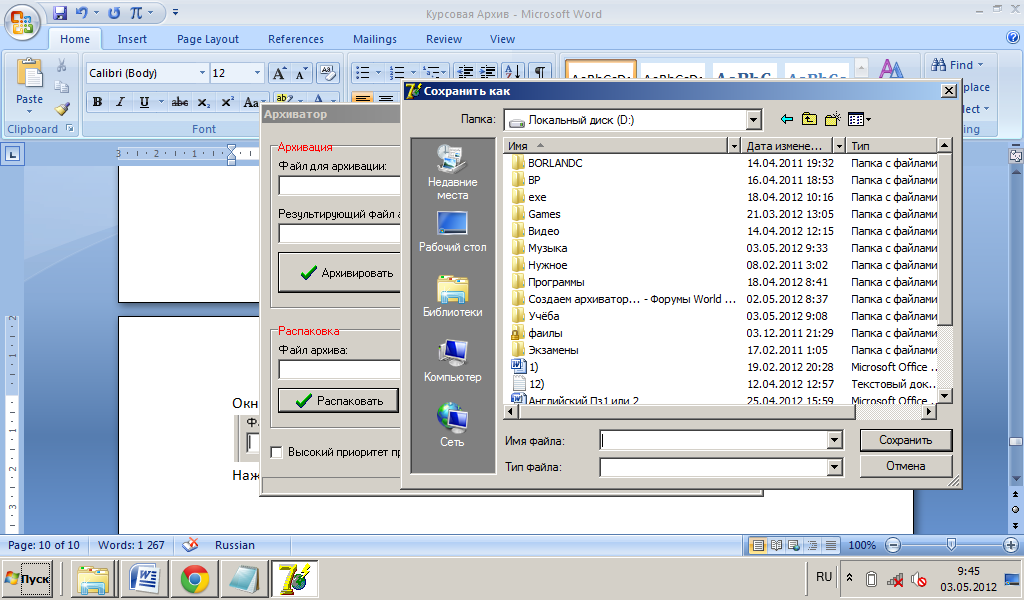Image resolution: width=1024 pixels, height=600 pixels.
Task: Click the Format Painter brush icon
Action: (62, 109)
